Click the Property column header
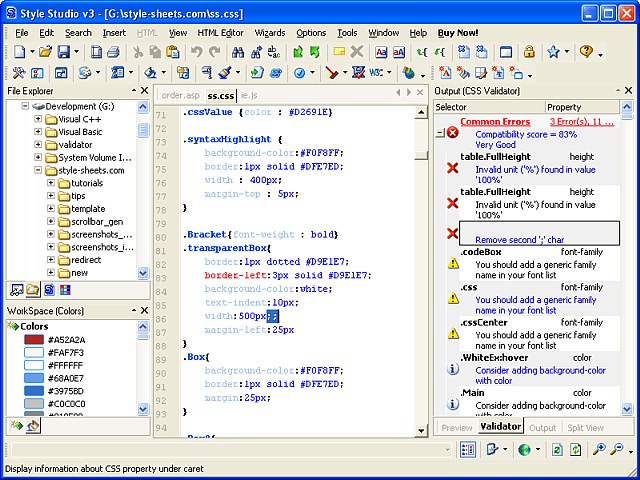 [582, 107]
